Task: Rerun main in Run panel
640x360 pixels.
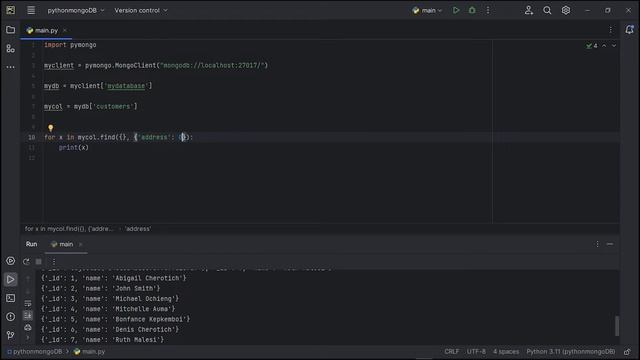Action: [26, 262]
